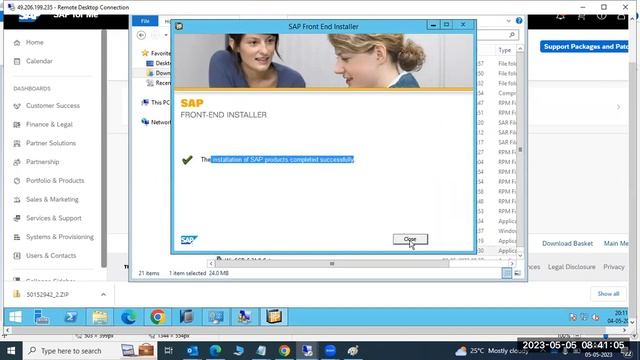This screenshot has height=360, width=640.
Task: Open Edge on remote taskbar
Action: click(129, 317)
